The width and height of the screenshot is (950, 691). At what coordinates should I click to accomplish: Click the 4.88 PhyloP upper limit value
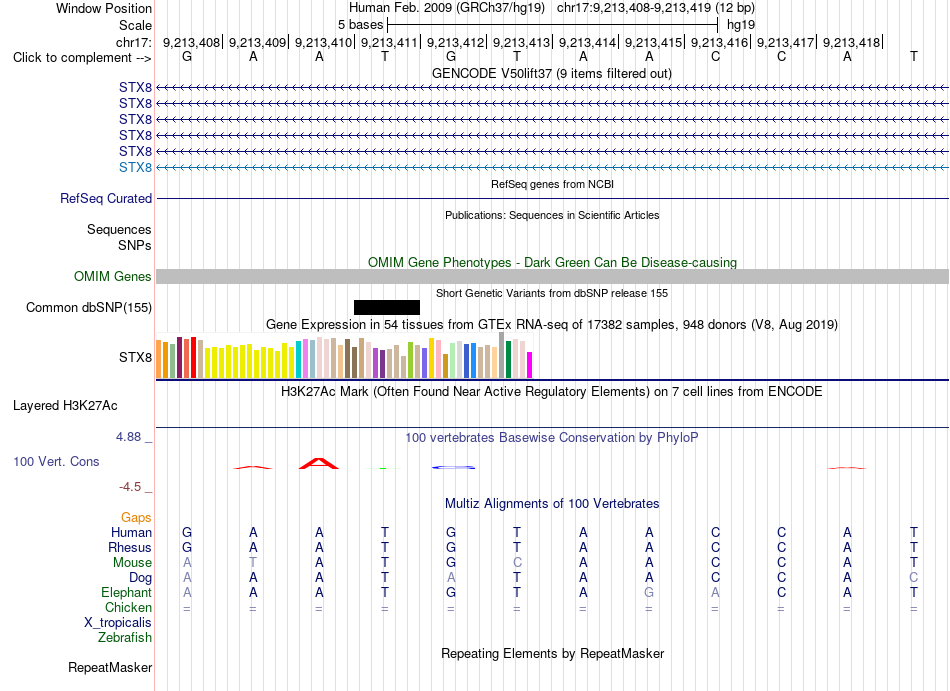tap(128, 437)
